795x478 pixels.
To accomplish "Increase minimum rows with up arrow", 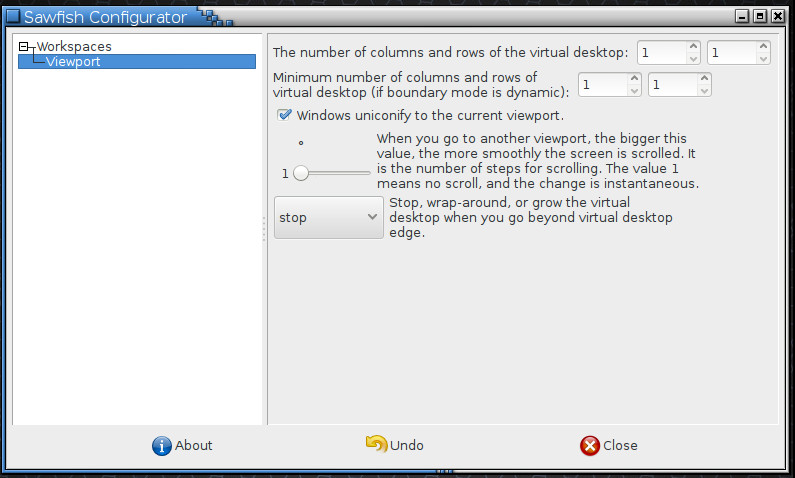I will (x=704, y=79).
